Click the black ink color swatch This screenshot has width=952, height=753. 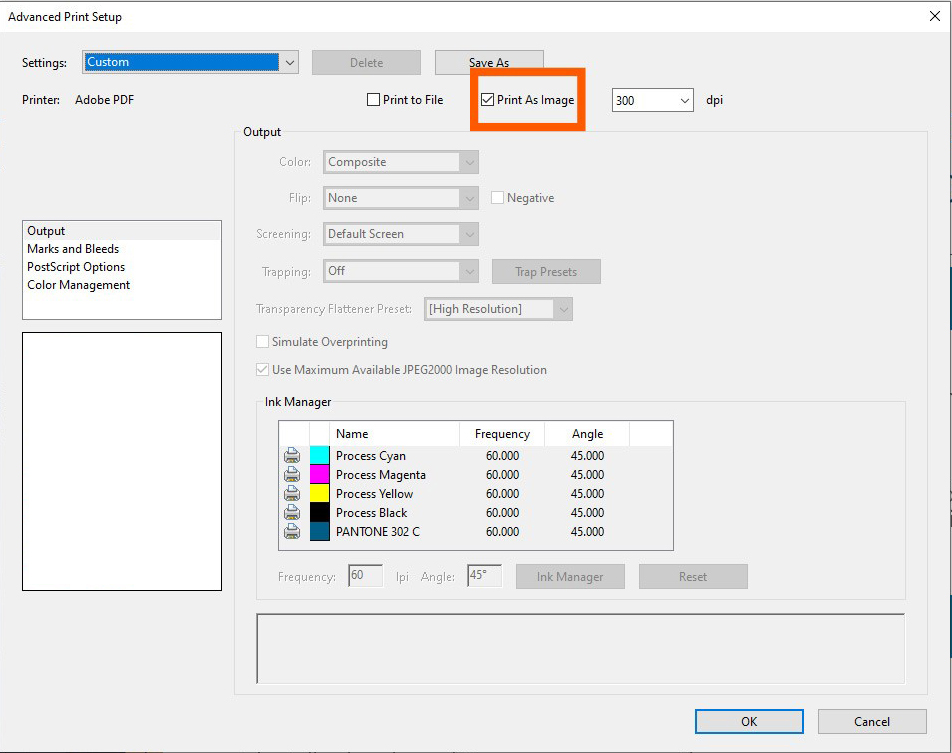coord(319,513)
